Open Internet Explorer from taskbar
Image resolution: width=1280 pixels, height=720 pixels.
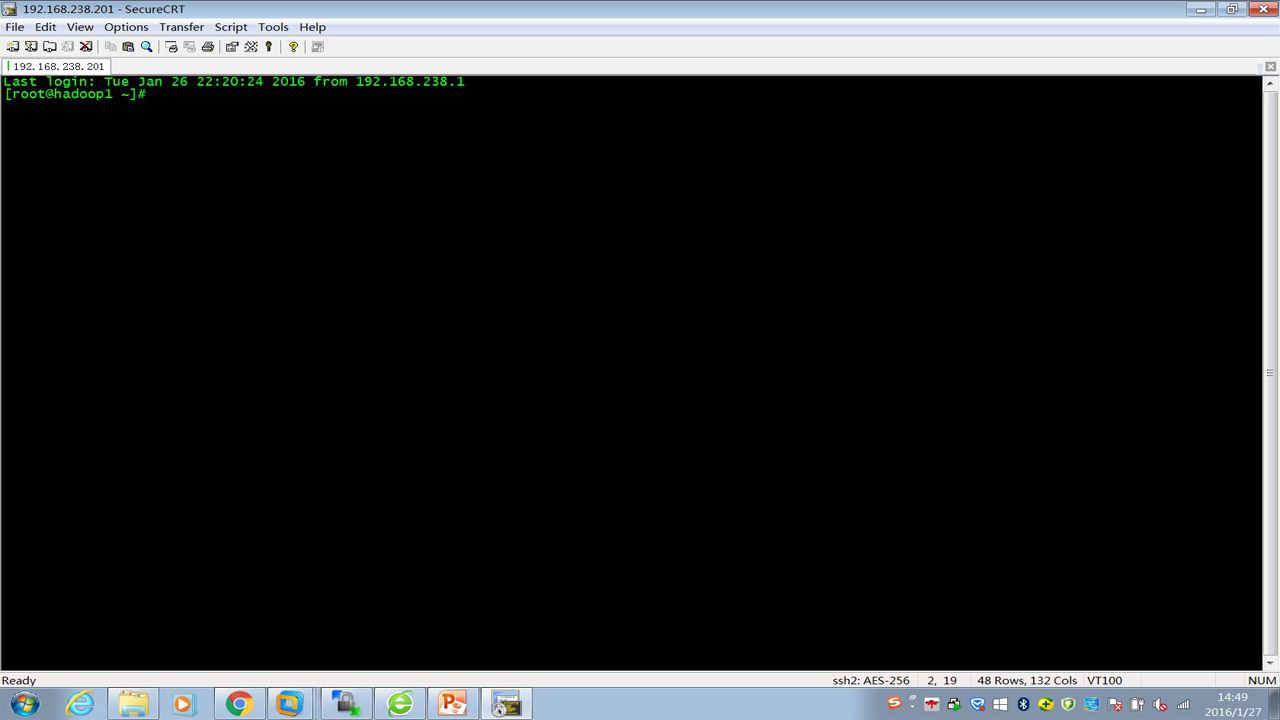(x=79, y=704)
